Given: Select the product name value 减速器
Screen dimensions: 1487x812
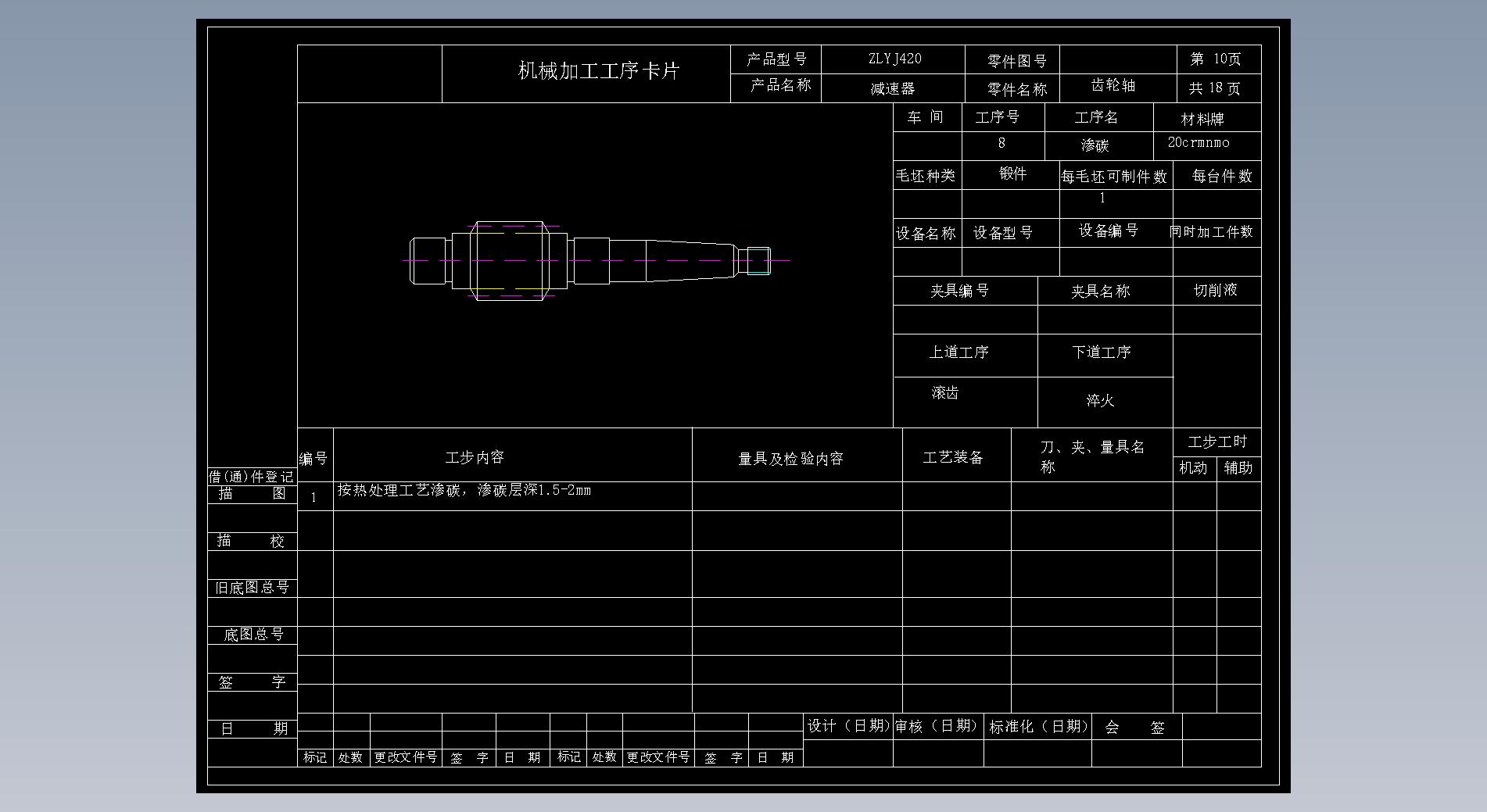Looking at the screenshot, I should [893, 89].
